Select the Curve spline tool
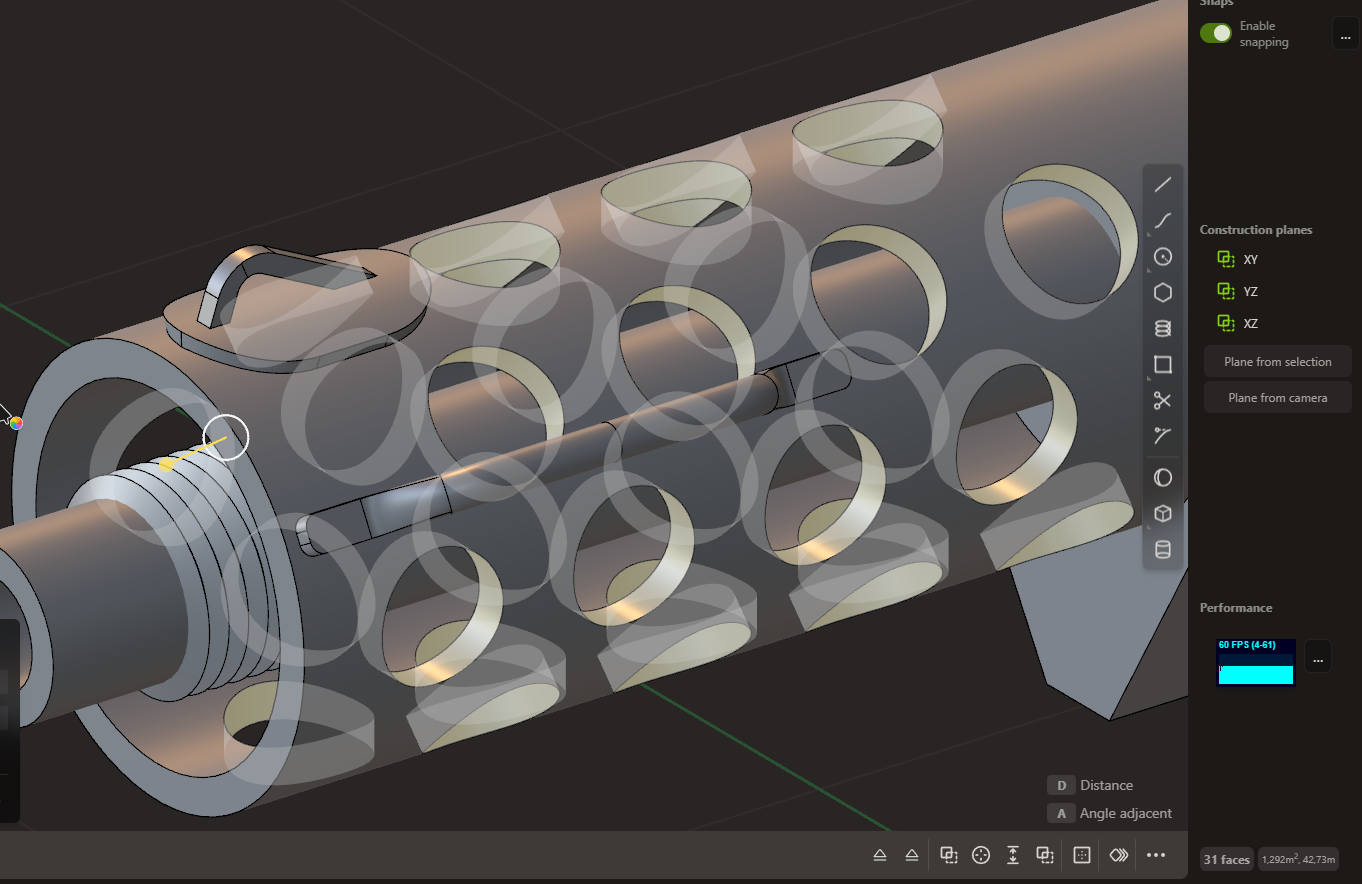 (1162, 221)
